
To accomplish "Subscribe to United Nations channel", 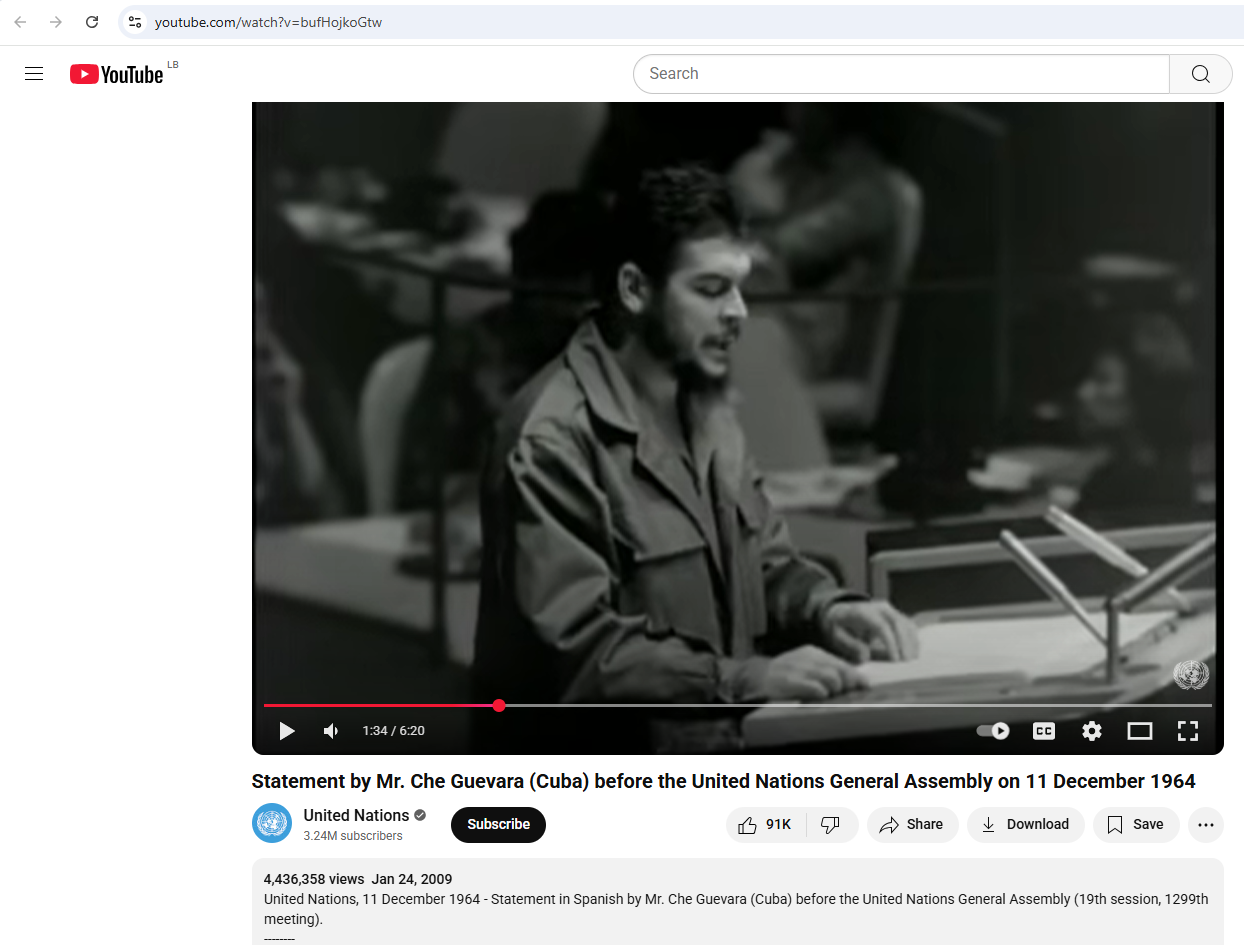I will tap(498, 825).
